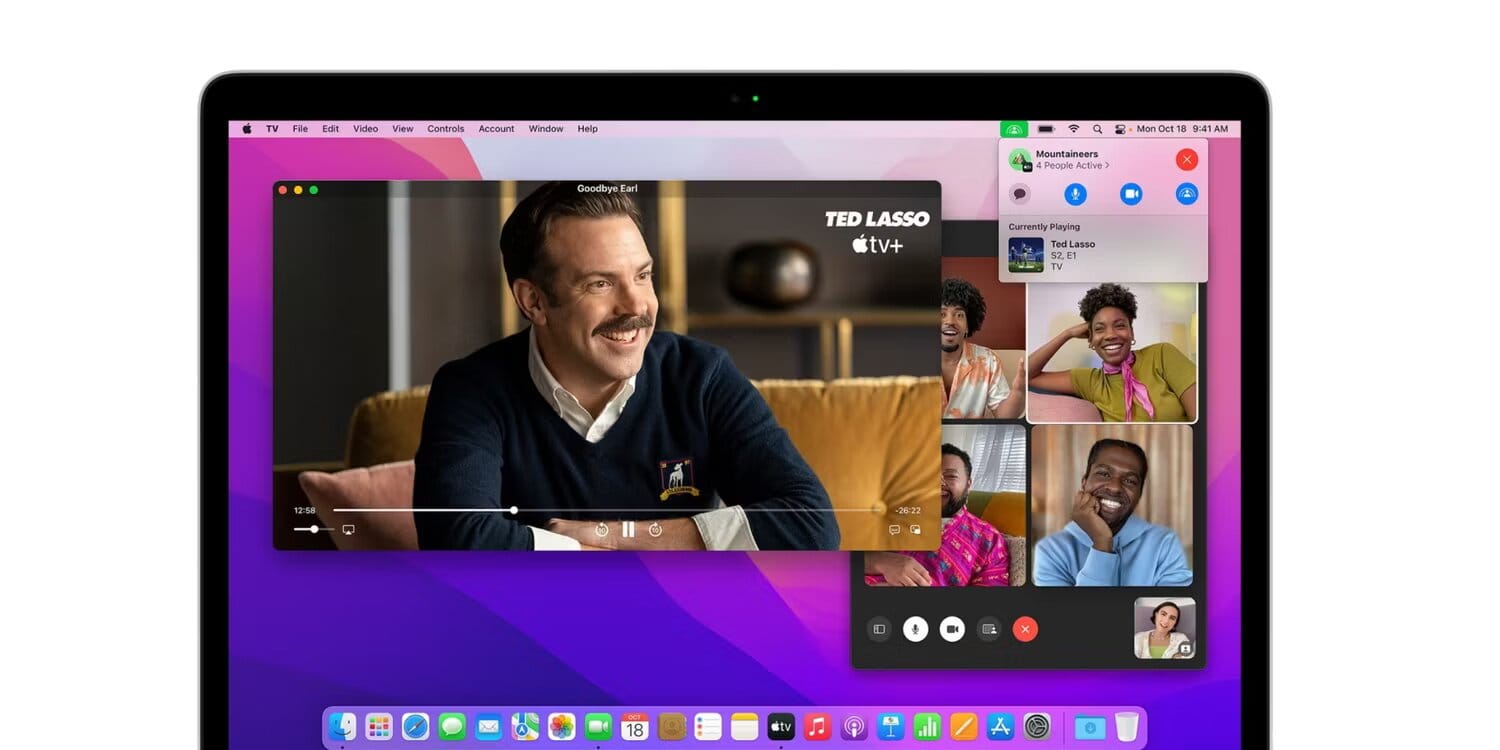Click your self-view thumbnail in FaceTime
This screenshot has width=1500, height=750.
coord(1163,627)
